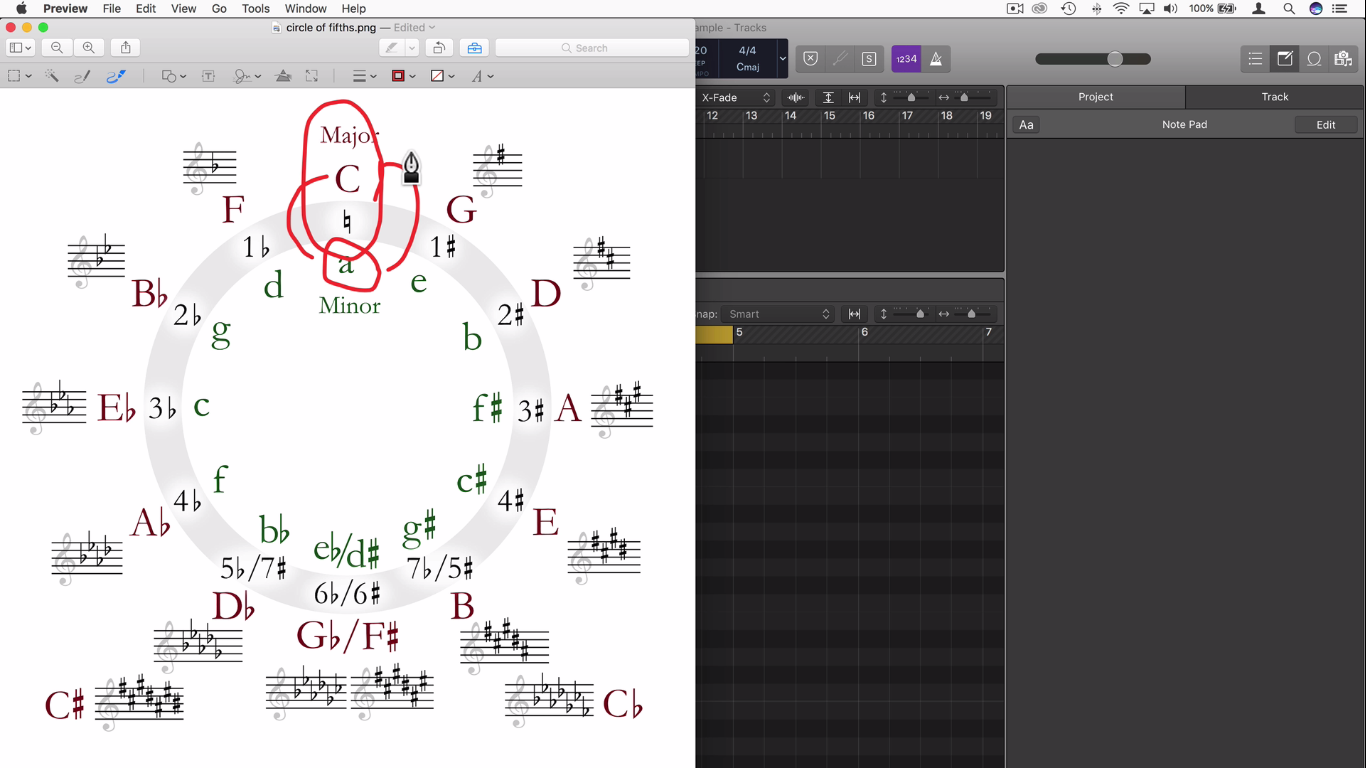Open Spotlight search in menu bar
The image size is (1366, 768).
1289,8
